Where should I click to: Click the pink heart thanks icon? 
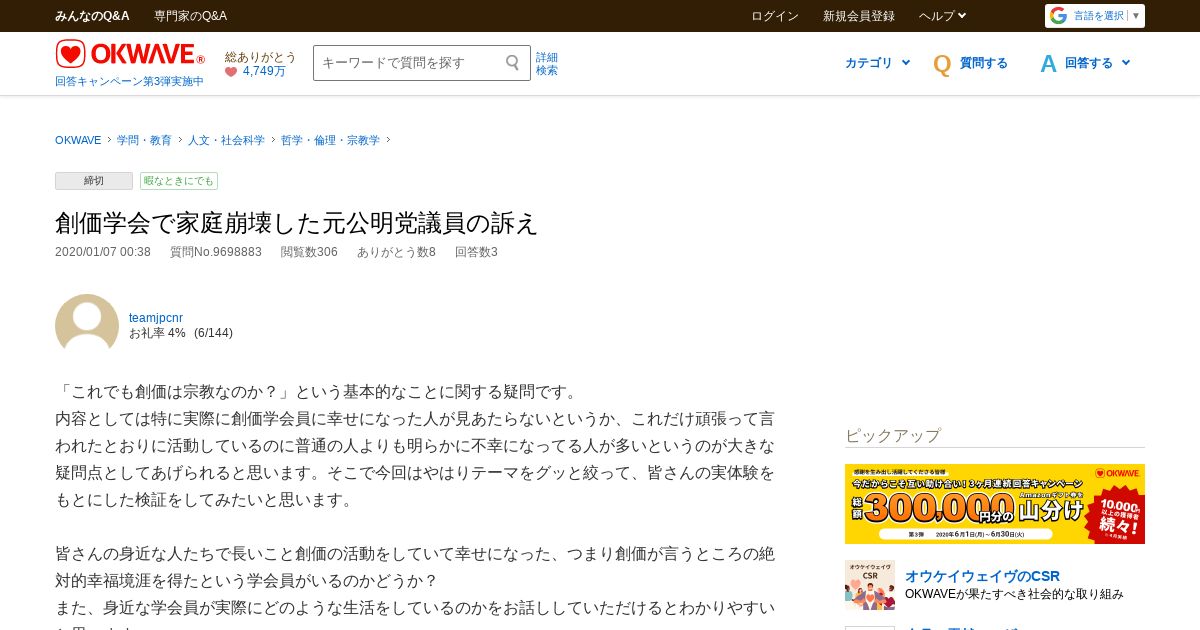(231, 72)
